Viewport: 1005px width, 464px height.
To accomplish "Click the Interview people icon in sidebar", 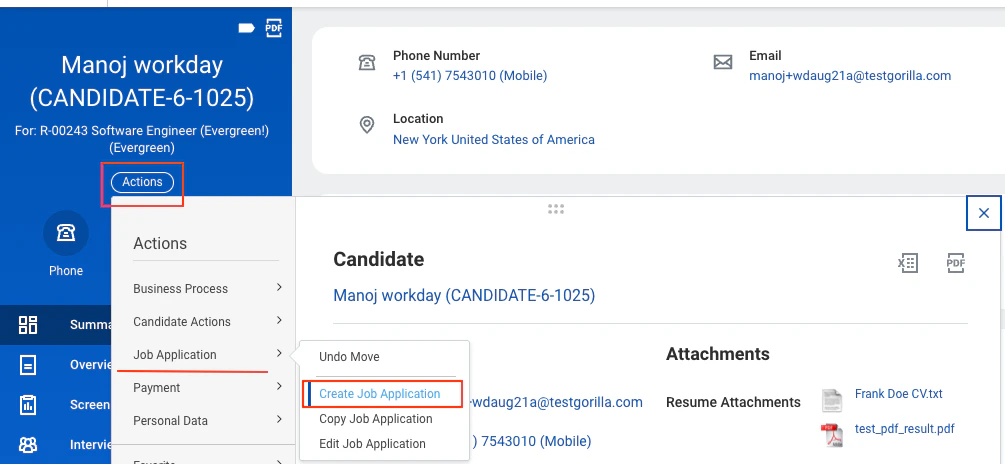I will (28, 445).
